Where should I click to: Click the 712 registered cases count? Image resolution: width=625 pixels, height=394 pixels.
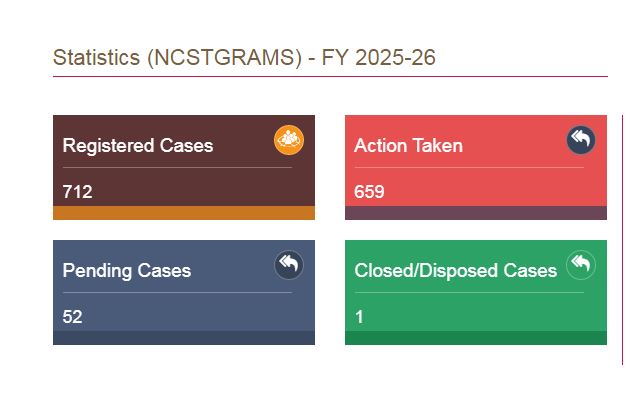point(78,192)
